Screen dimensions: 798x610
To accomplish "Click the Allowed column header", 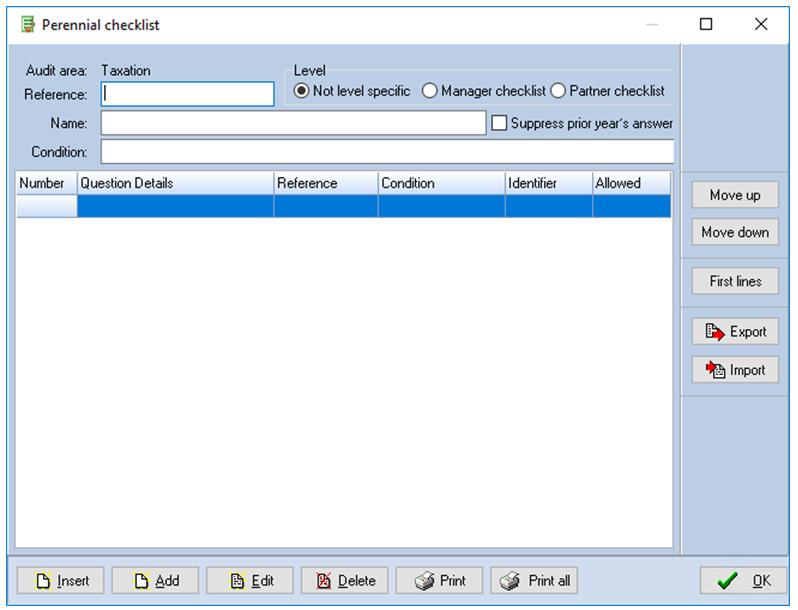I will (632, 183).
